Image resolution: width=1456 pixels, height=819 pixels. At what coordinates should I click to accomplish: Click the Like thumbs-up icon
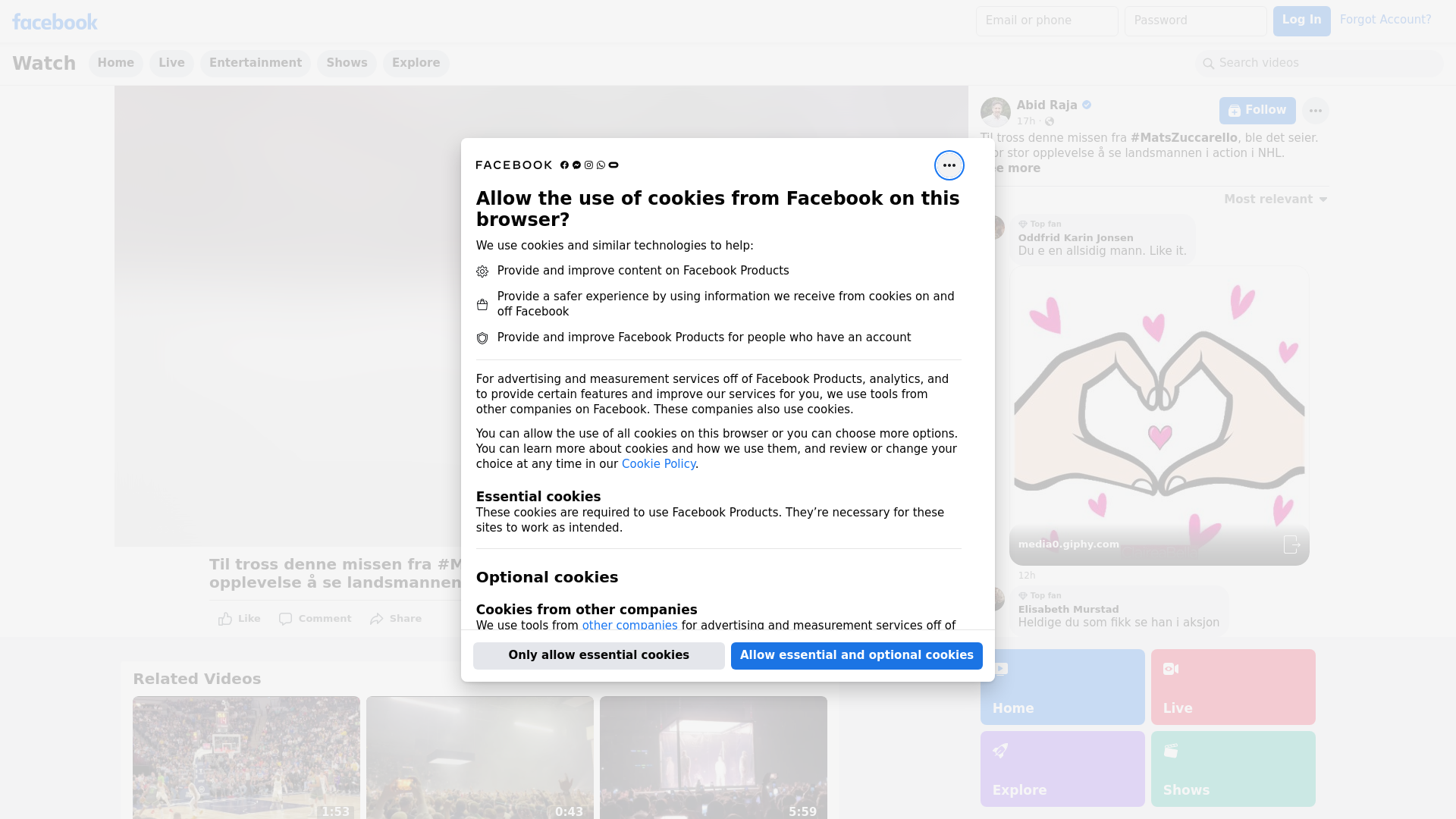click(225, 619)
